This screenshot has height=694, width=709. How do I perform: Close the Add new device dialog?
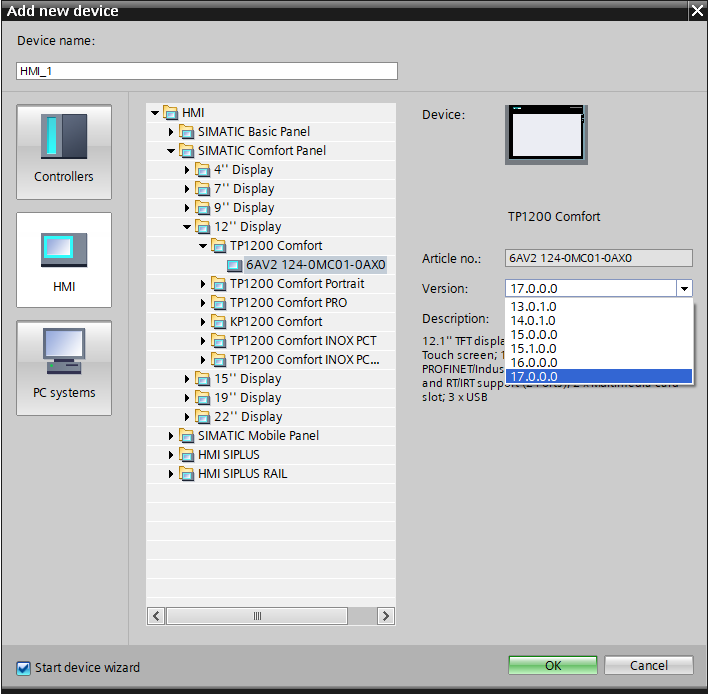[697, 10]
